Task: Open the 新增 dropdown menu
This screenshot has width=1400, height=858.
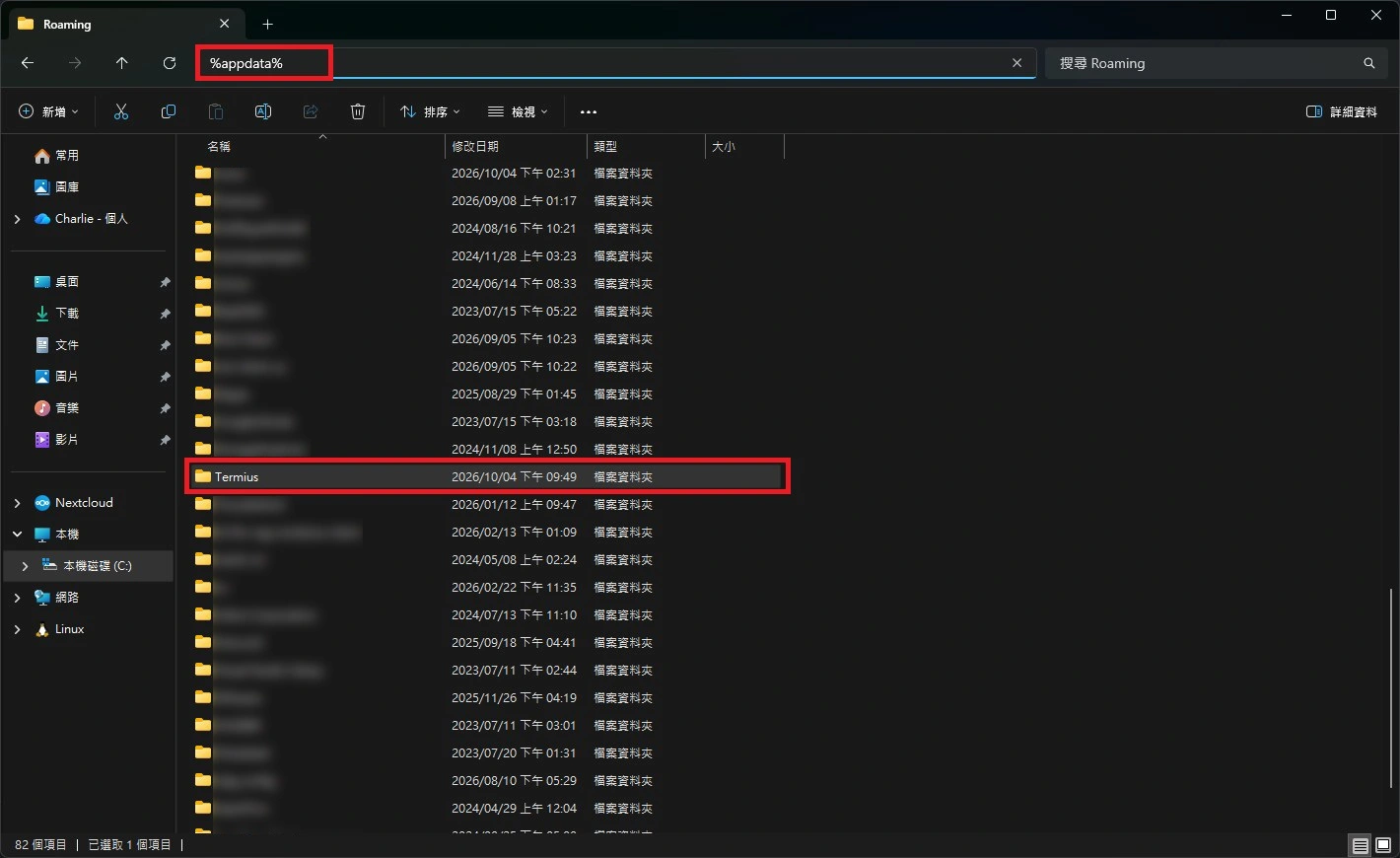Action: (48, 112)
